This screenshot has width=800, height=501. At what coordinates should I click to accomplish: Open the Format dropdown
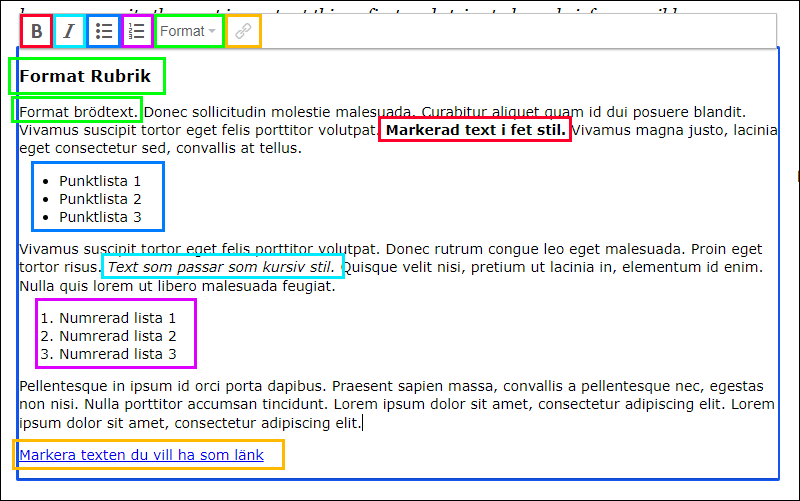(188, 31)
